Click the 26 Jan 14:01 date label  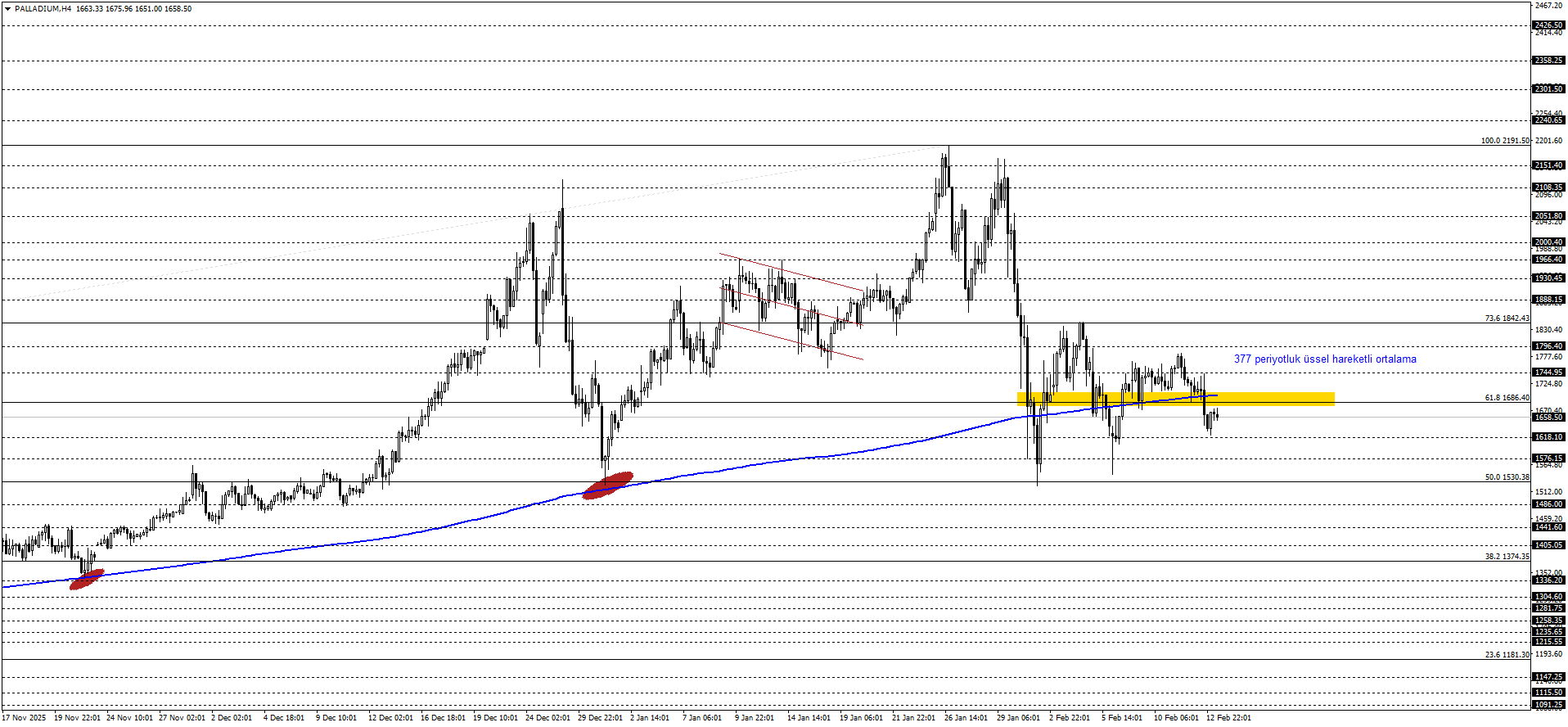point(966,718)
